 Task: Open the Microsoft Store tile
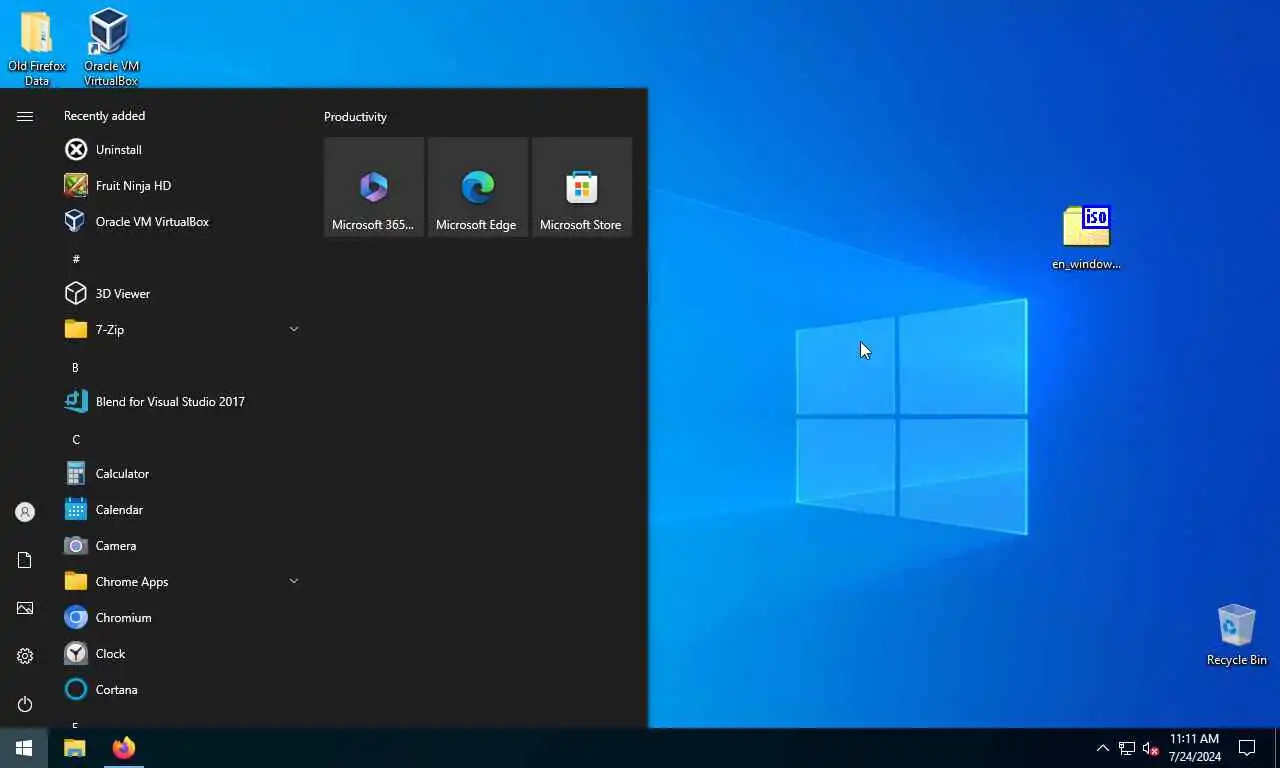click(x=582, y=187)
